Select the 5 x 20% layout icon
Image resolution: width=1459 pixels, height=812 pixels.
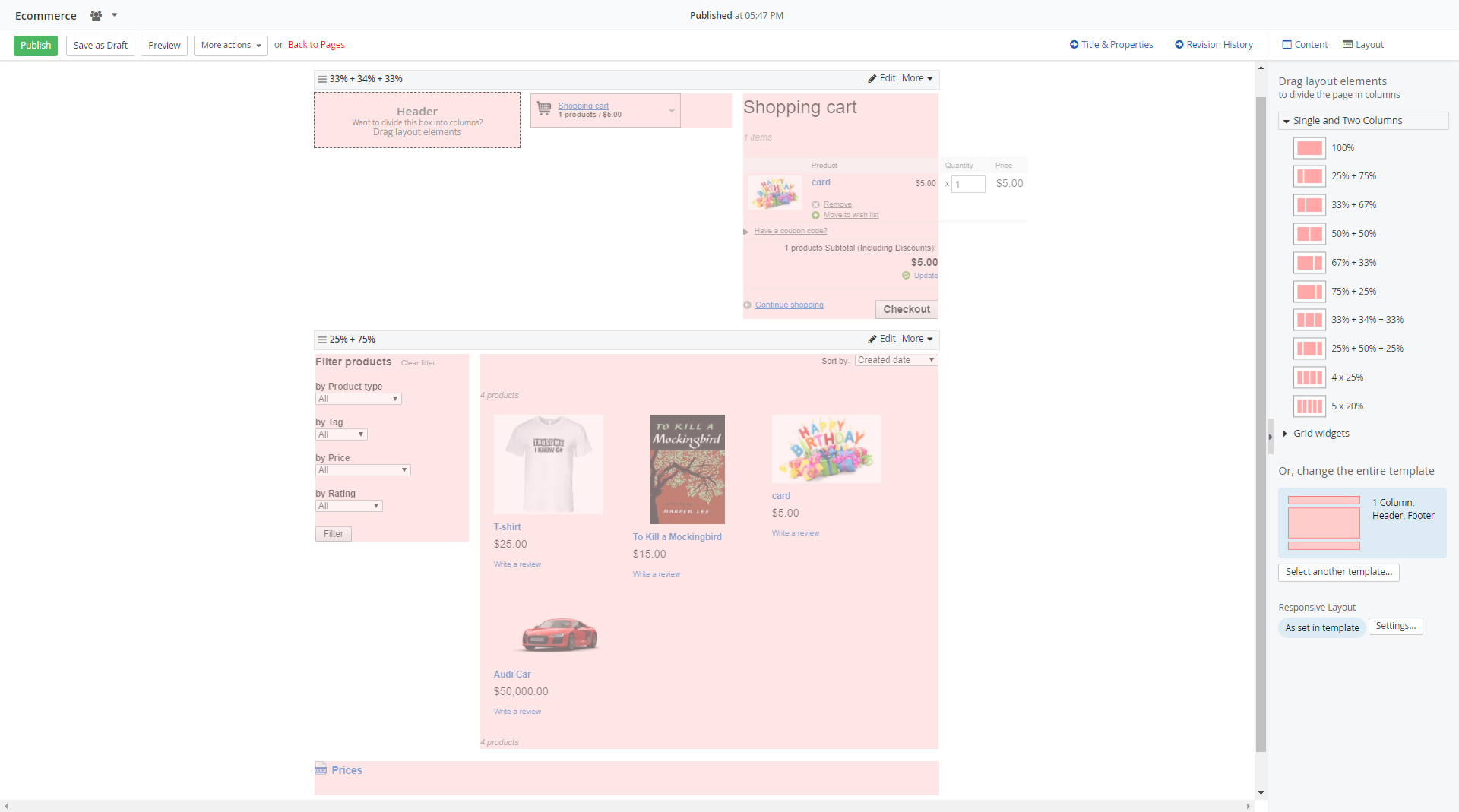point(1309,406)
